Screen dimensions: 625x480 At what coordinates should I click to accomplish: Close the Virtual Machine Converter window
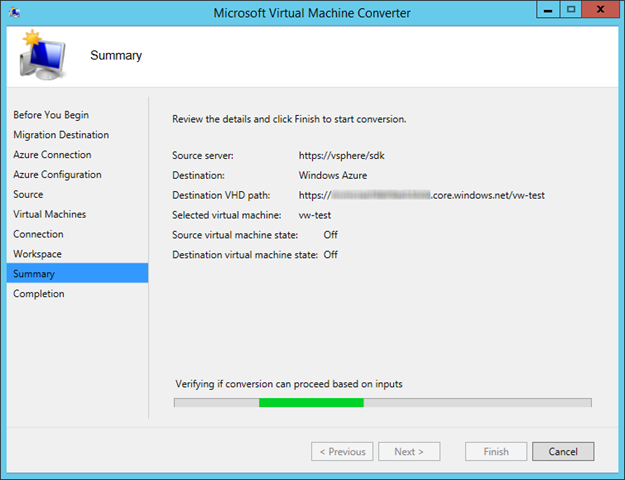tap(599, 10)
